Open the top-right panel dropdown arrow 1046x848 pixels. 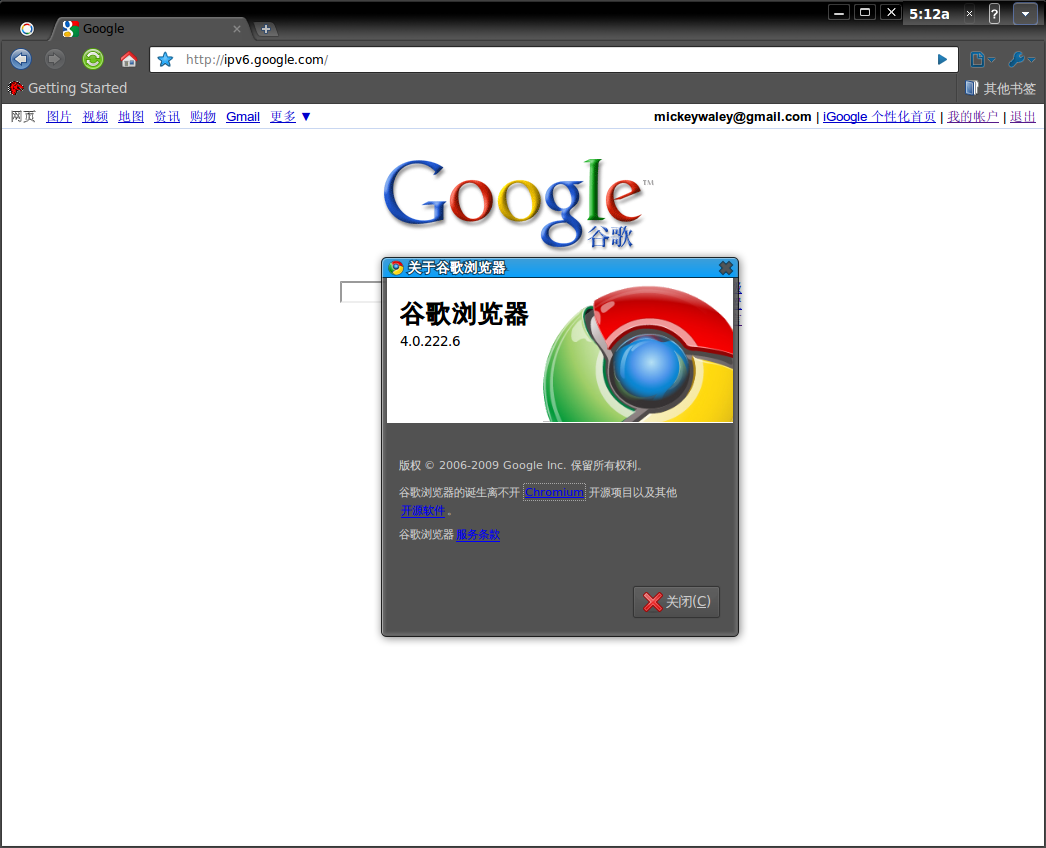[1025, 13]
